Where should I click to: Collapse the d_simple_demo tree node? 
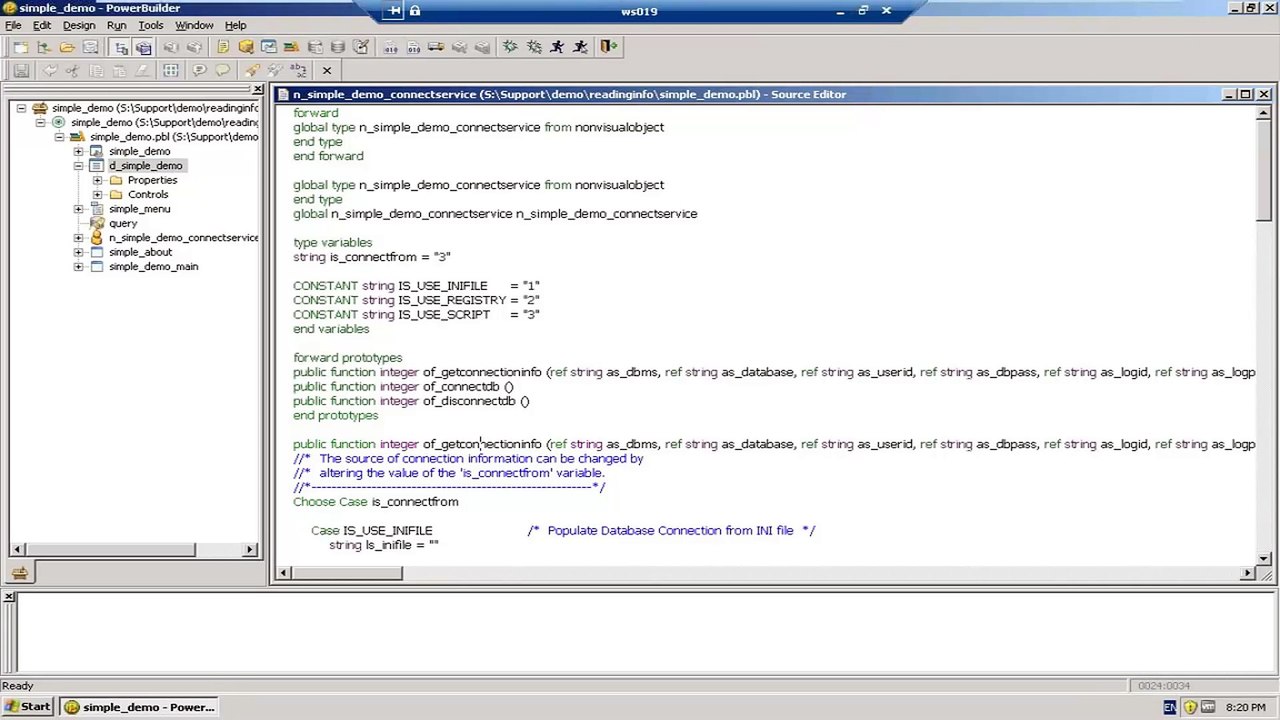point(78,166)
